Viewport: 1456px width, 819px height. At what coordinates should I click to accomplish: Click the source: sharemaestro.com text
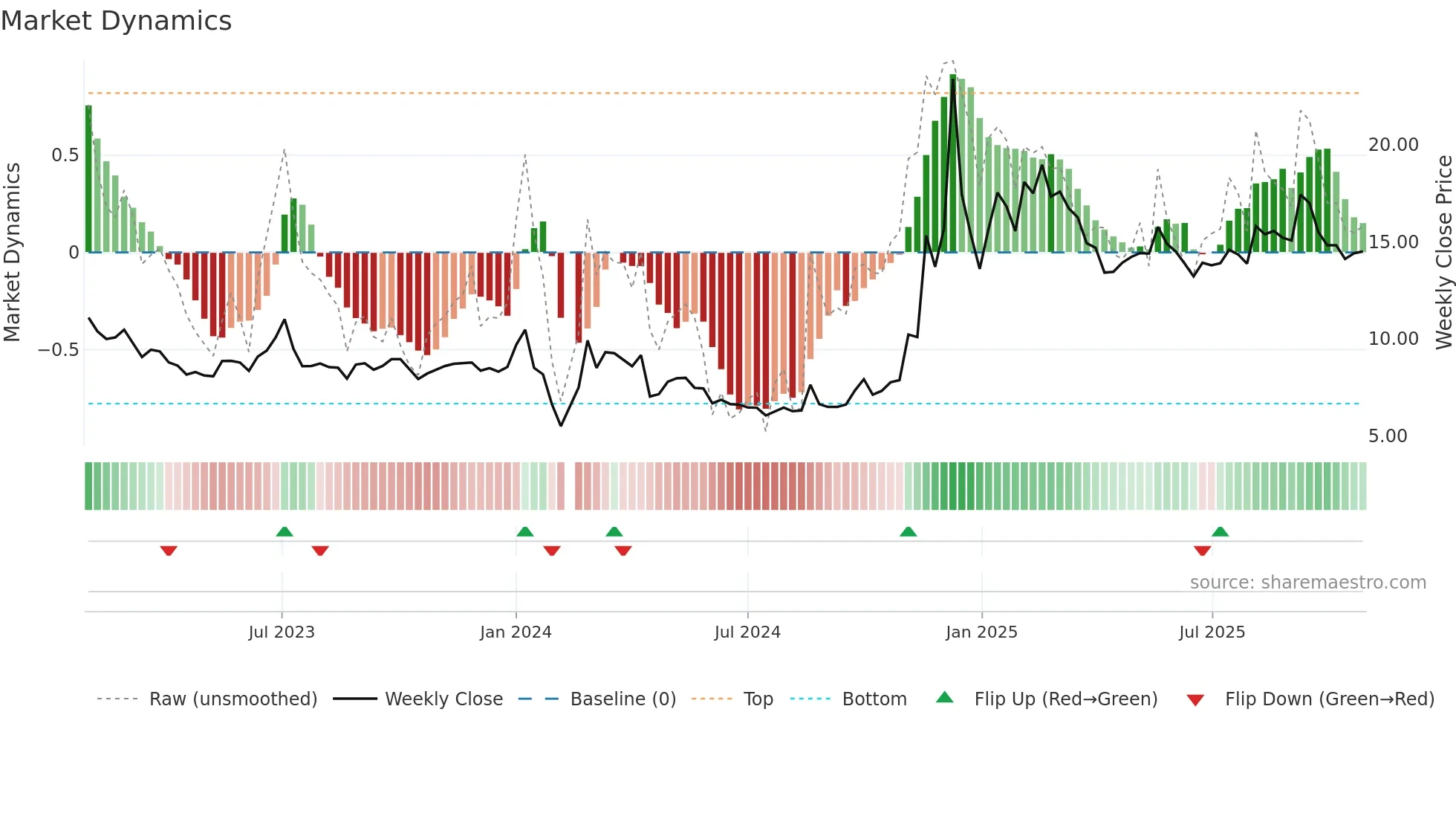pyautogui.click(x=1308, y=583)
